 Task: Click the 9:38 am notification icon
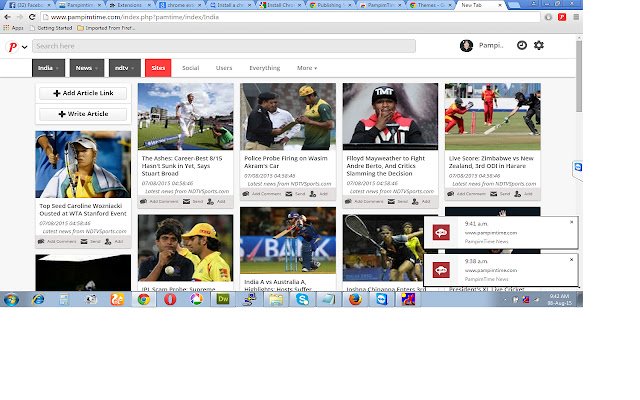pyautogui.click(x=441, y=270)
